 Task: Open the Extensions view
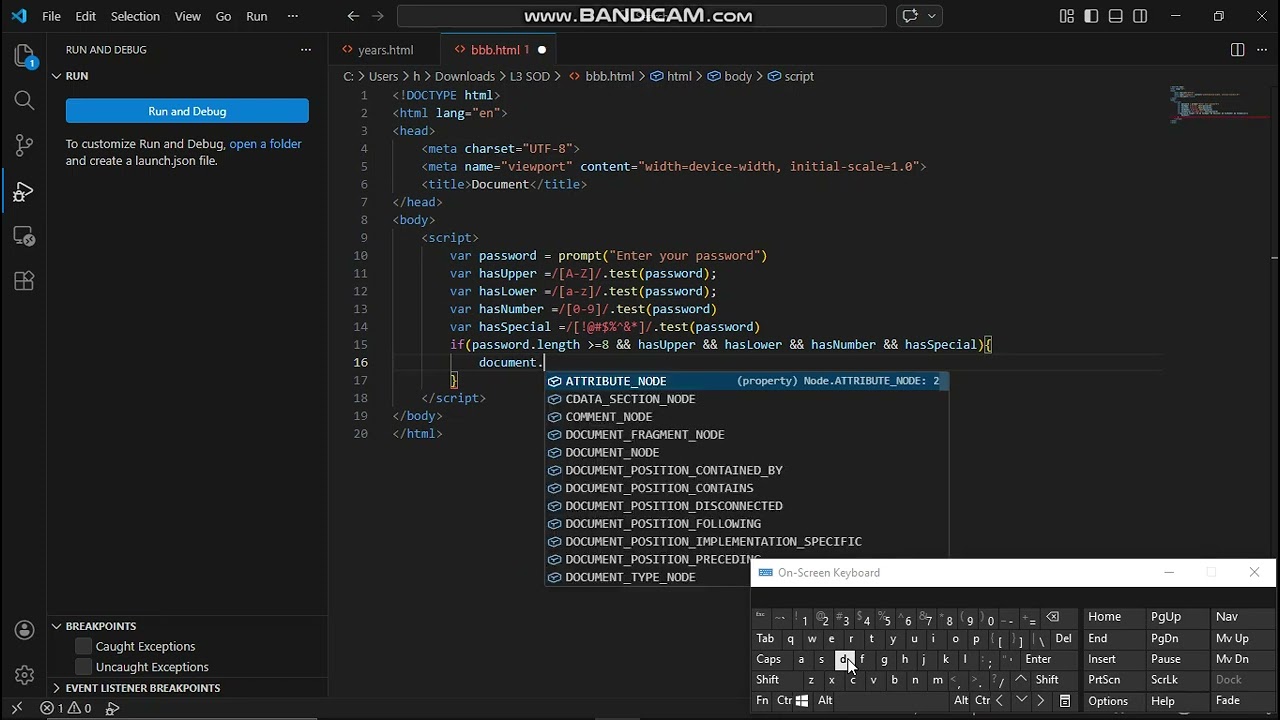(x=24, y=281)
